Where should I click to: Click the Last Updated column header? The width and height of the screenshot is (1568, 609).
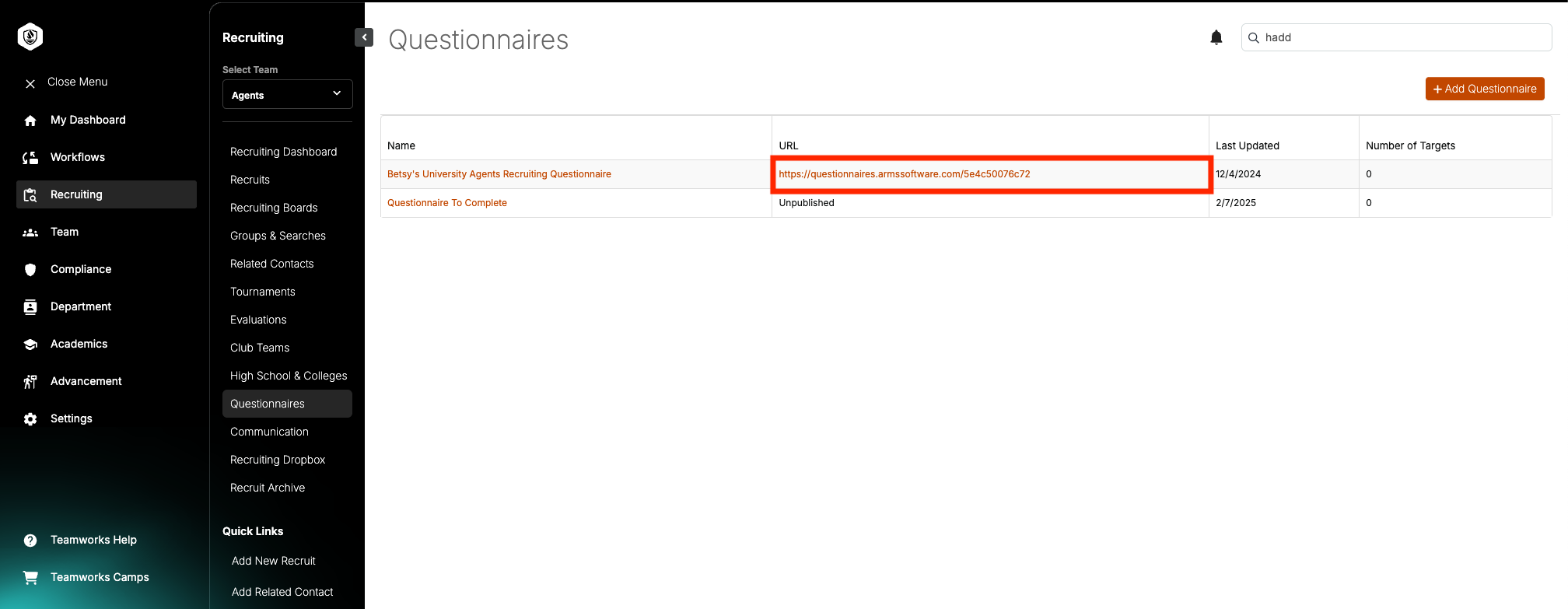tap(1248, 145)
